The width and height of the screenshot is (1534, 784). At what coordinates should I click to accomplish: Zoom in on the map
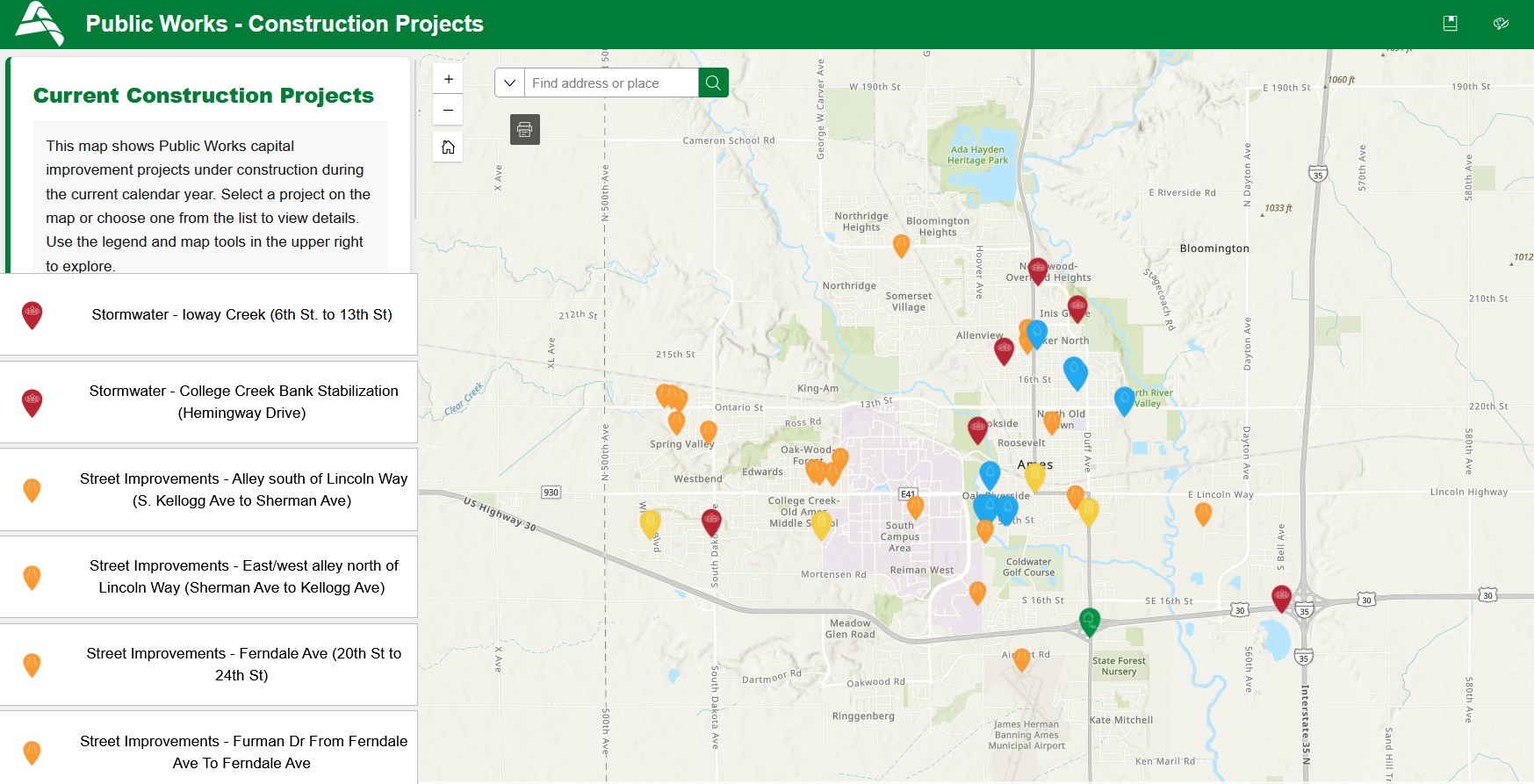click(448, 79)
